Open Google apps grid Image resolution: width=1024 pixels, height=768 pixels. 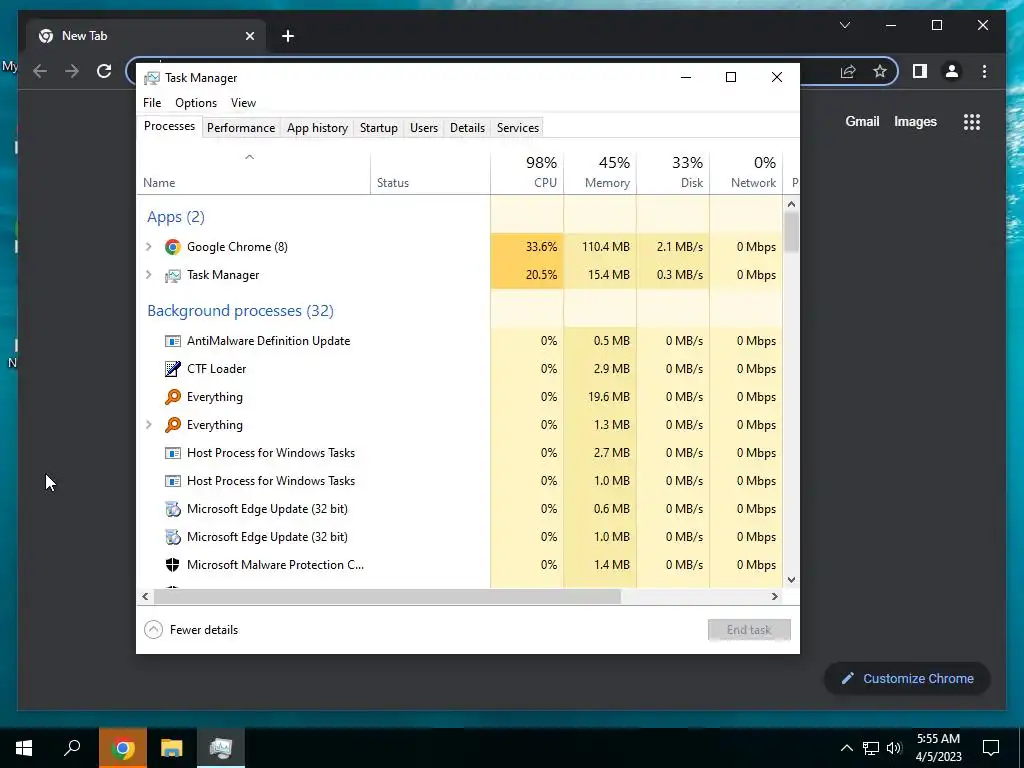tap(972, 121)
